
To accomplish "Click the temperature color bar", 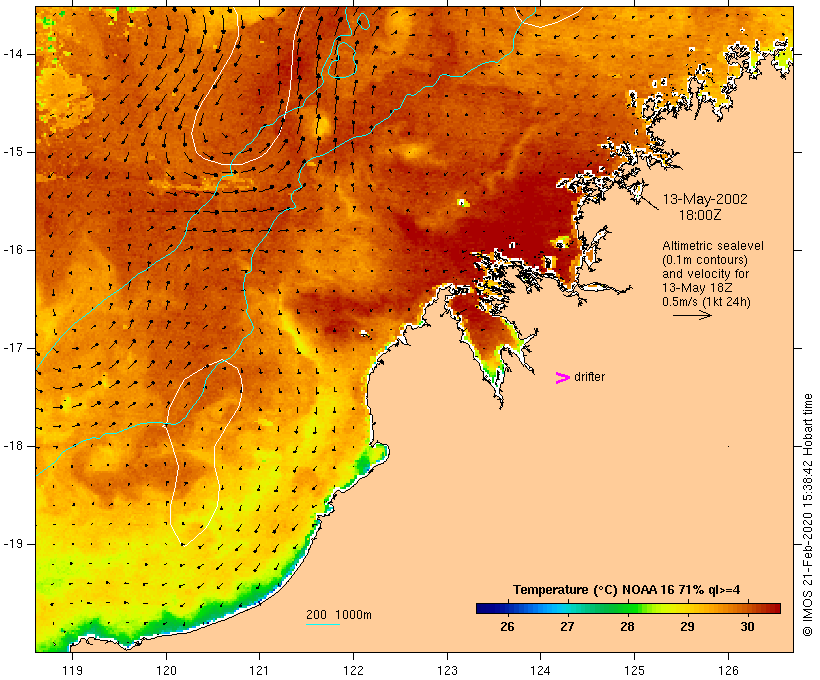I will [x=628, y=608].
